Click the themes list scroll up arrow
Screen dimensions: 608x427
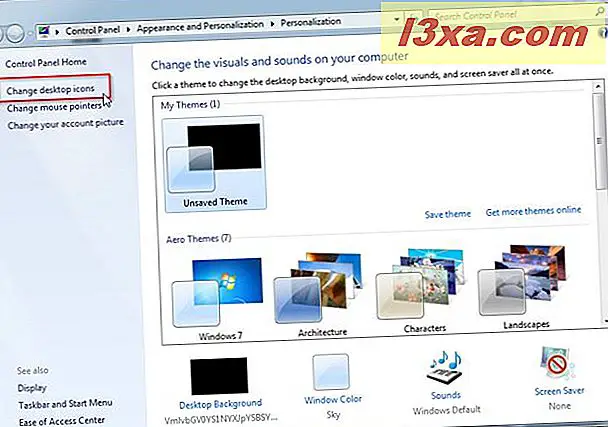(598, 86)
